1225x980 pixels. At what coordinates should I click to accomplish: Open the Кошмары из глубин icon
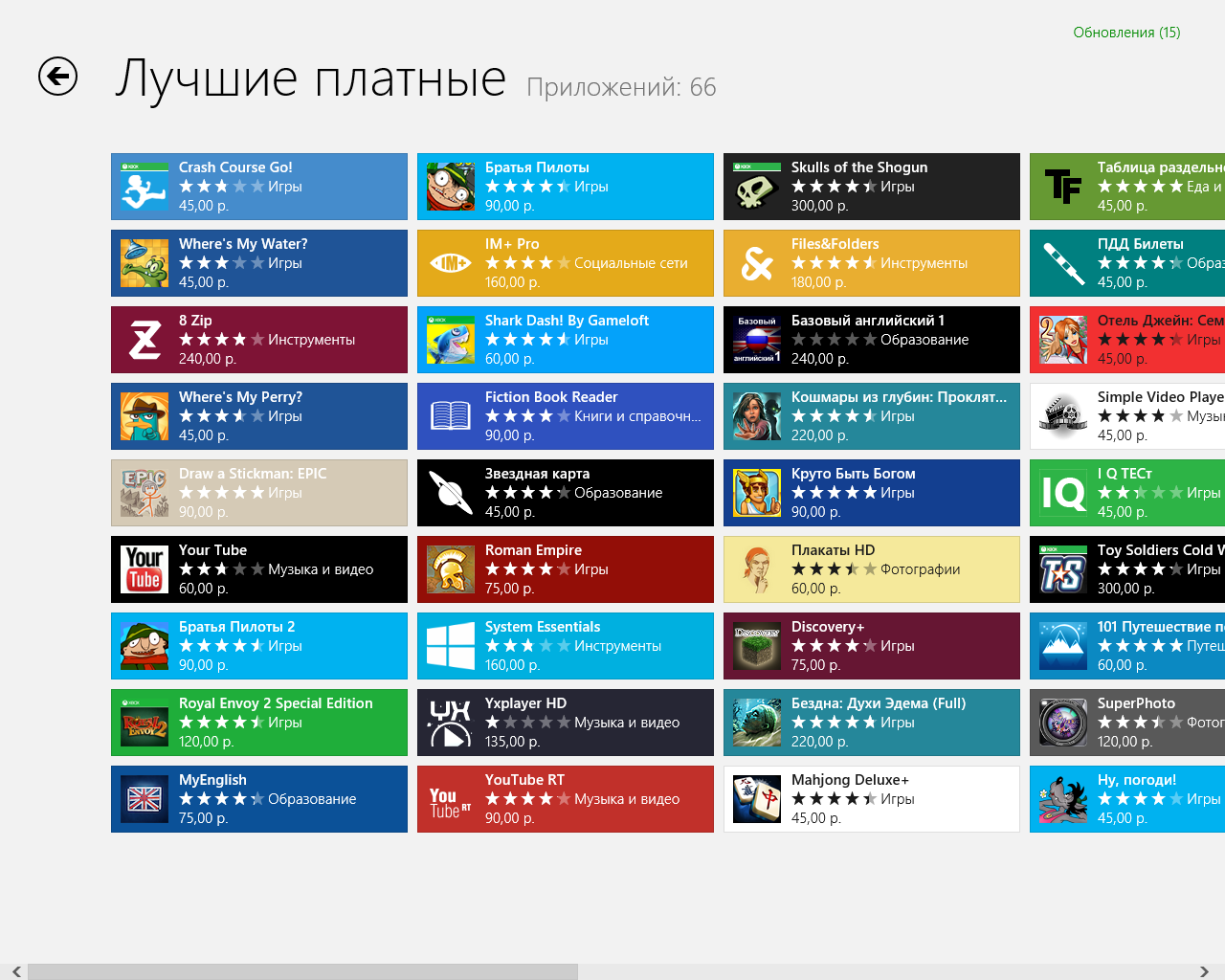click(x=757, y=416)
